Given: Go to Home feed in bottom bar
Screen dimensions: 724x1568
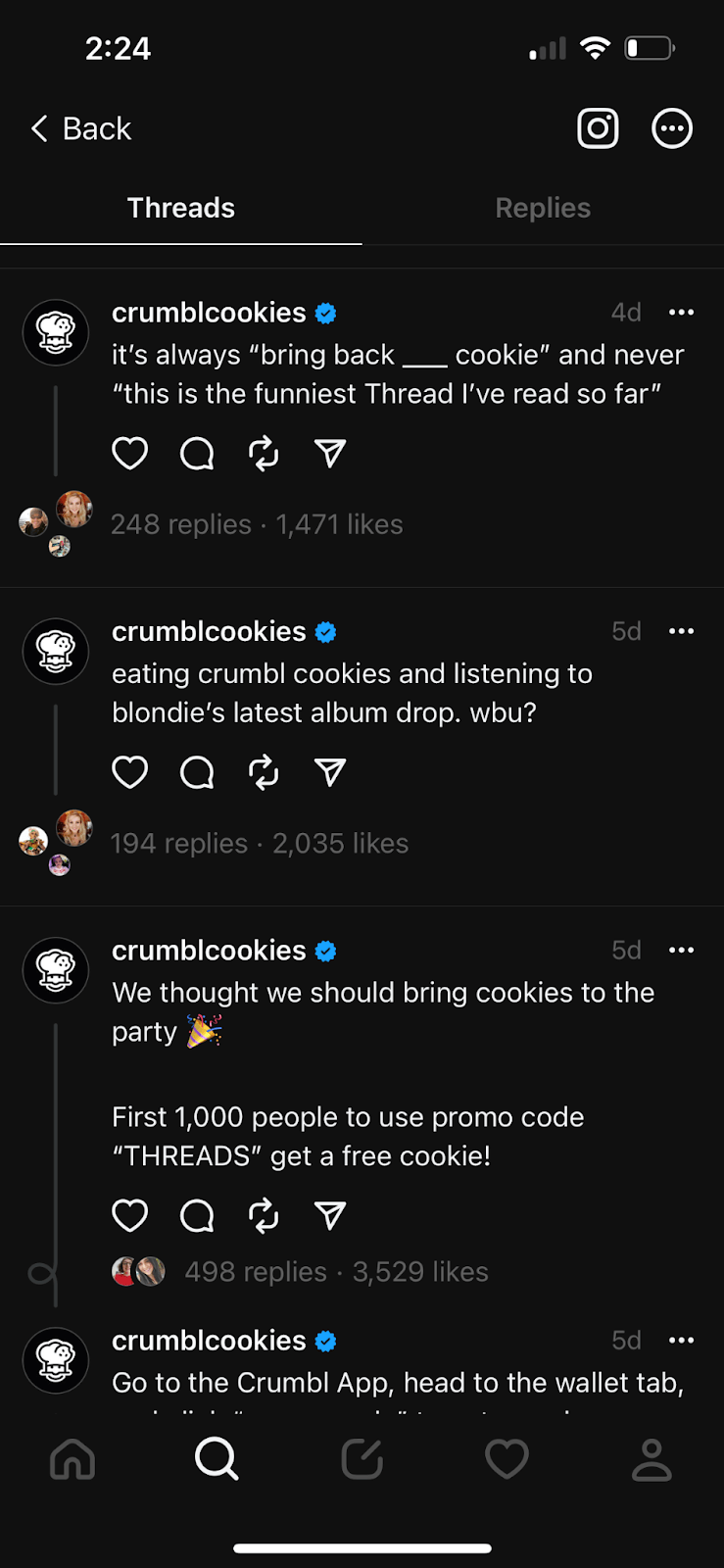Looking at the screenshot, I should 72,1459.
